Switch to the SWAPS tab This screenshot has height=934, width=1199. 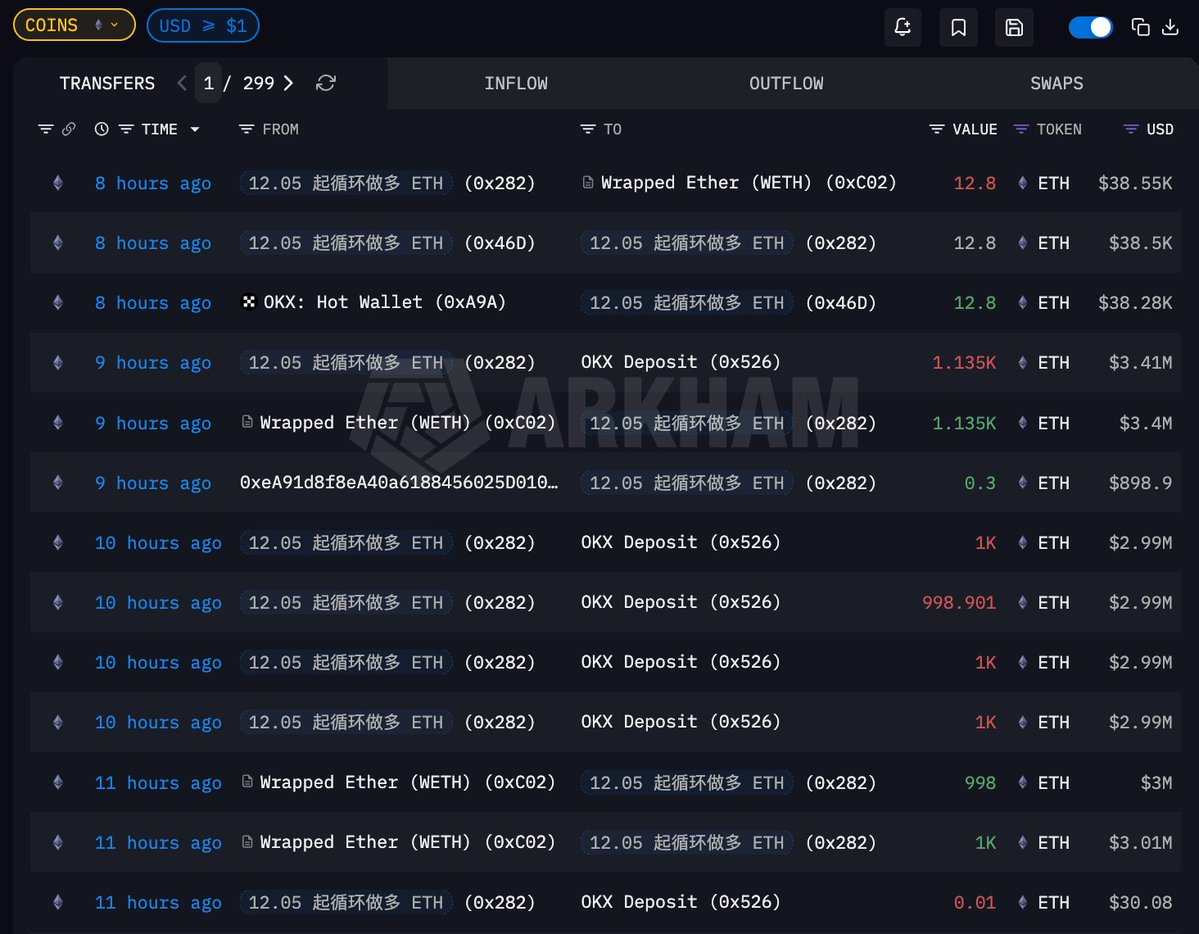click(x=1056, y=83)
